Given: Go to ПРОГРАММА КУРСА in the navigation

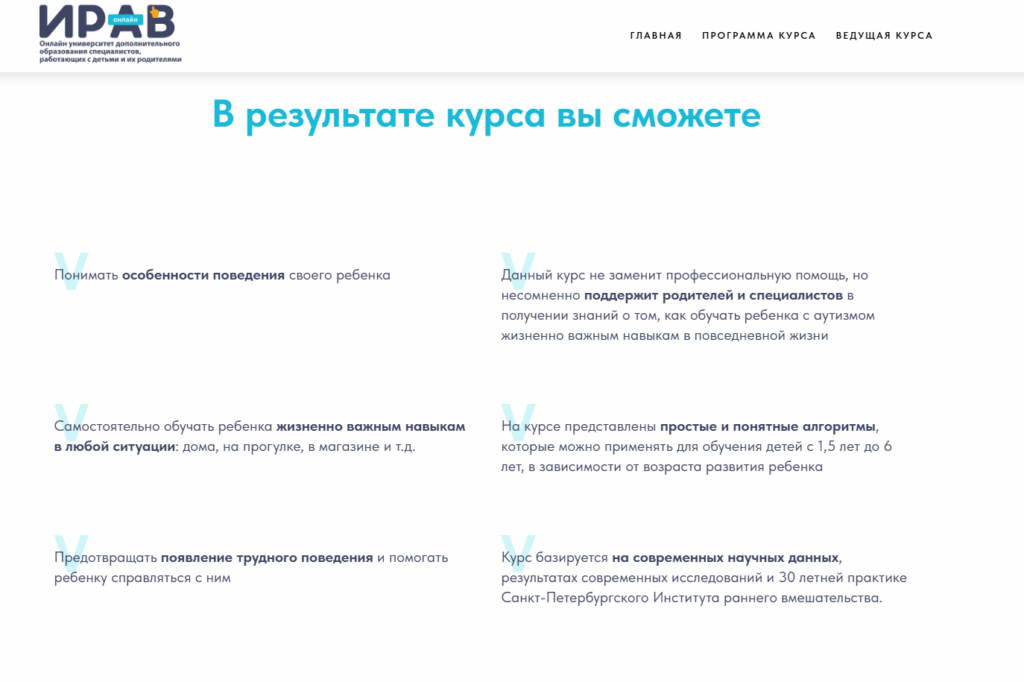Looking at the screenshot, I should pos(759,36).
